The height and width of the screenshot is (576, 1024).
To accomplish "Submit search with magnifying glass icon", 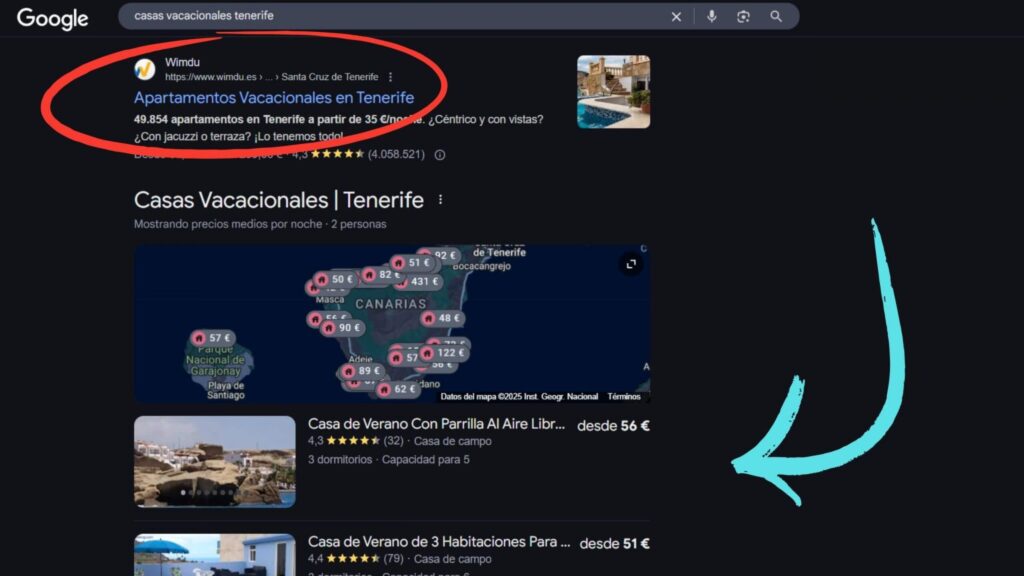I will [x=775, y=16].
